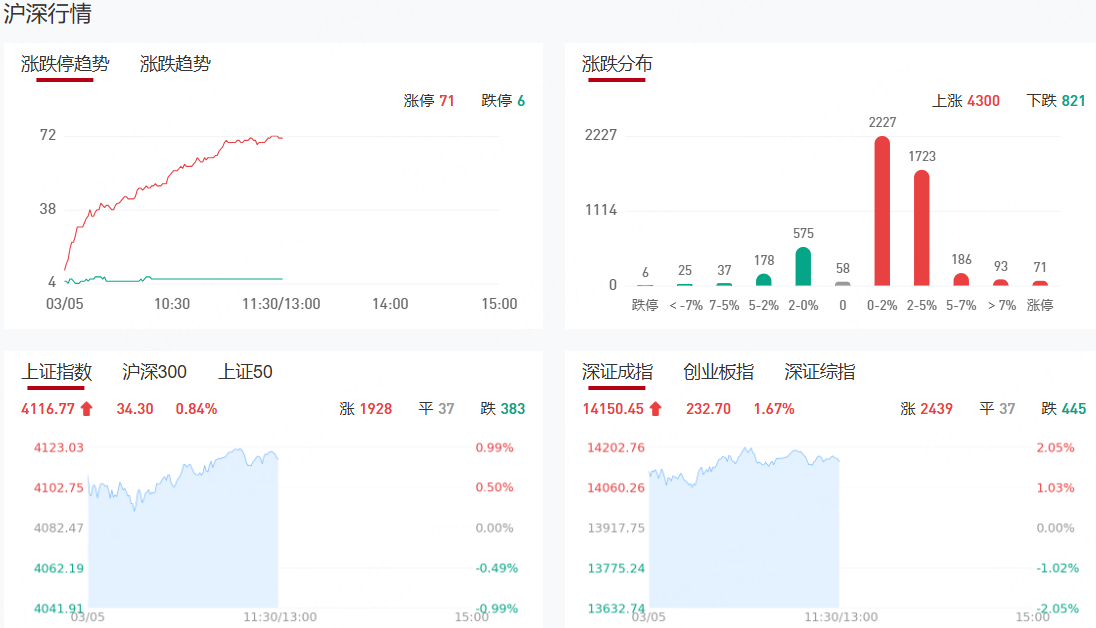Click the red 2-5% distribution bar
Image resolution: width=1096 pixels, height=628 pixels.
pyautogui.click(x=921, y=228)
